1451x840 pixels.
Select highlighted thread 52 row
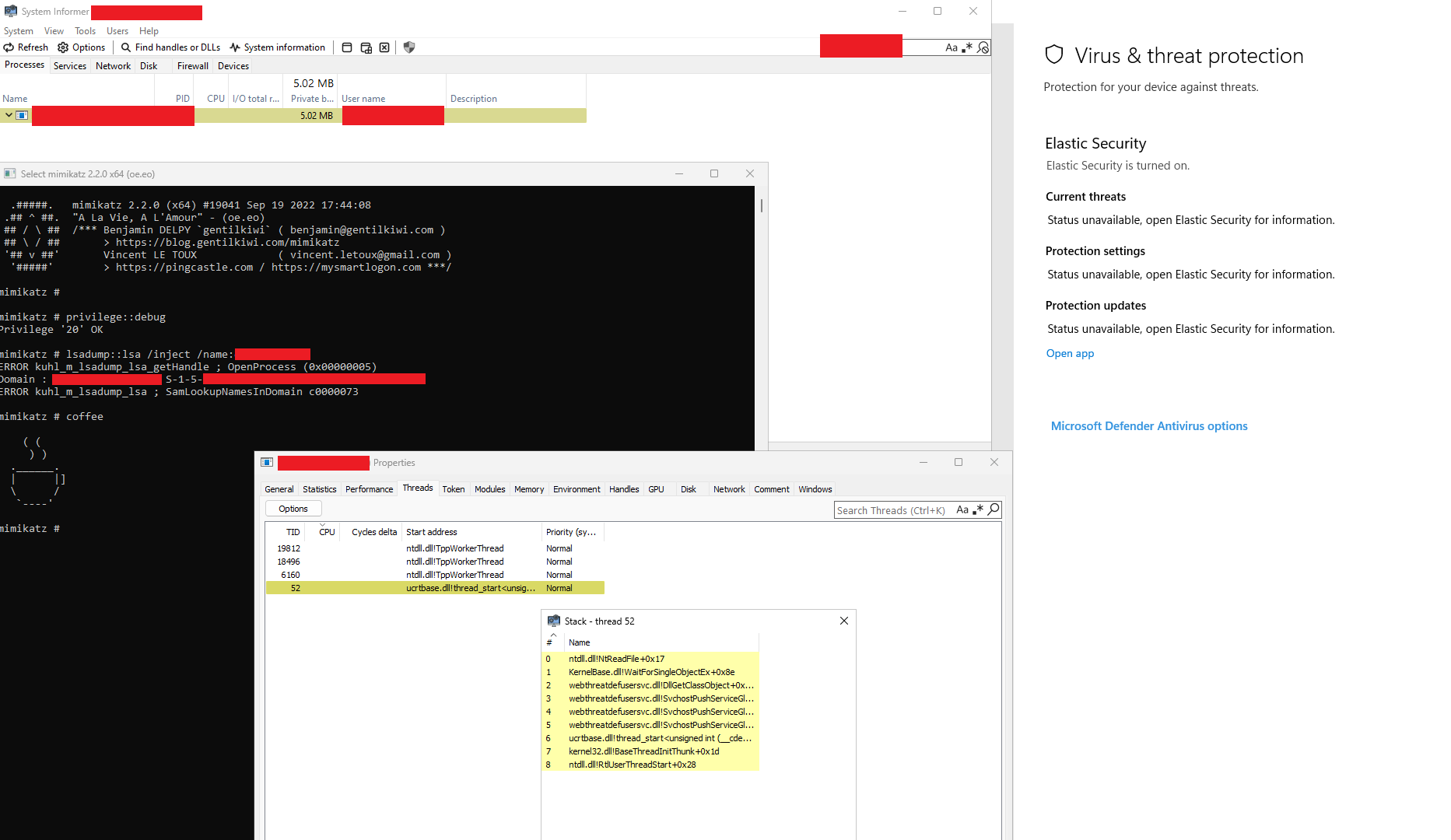pyautogui.click(x=435, y=588)
